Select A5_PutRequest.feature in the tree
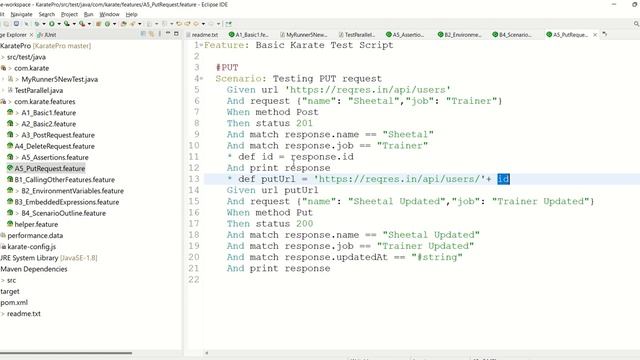 coord(49,169)
